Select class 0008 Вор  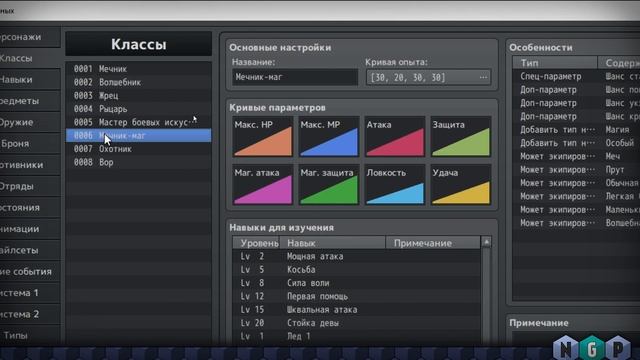[x=138, y=162]
